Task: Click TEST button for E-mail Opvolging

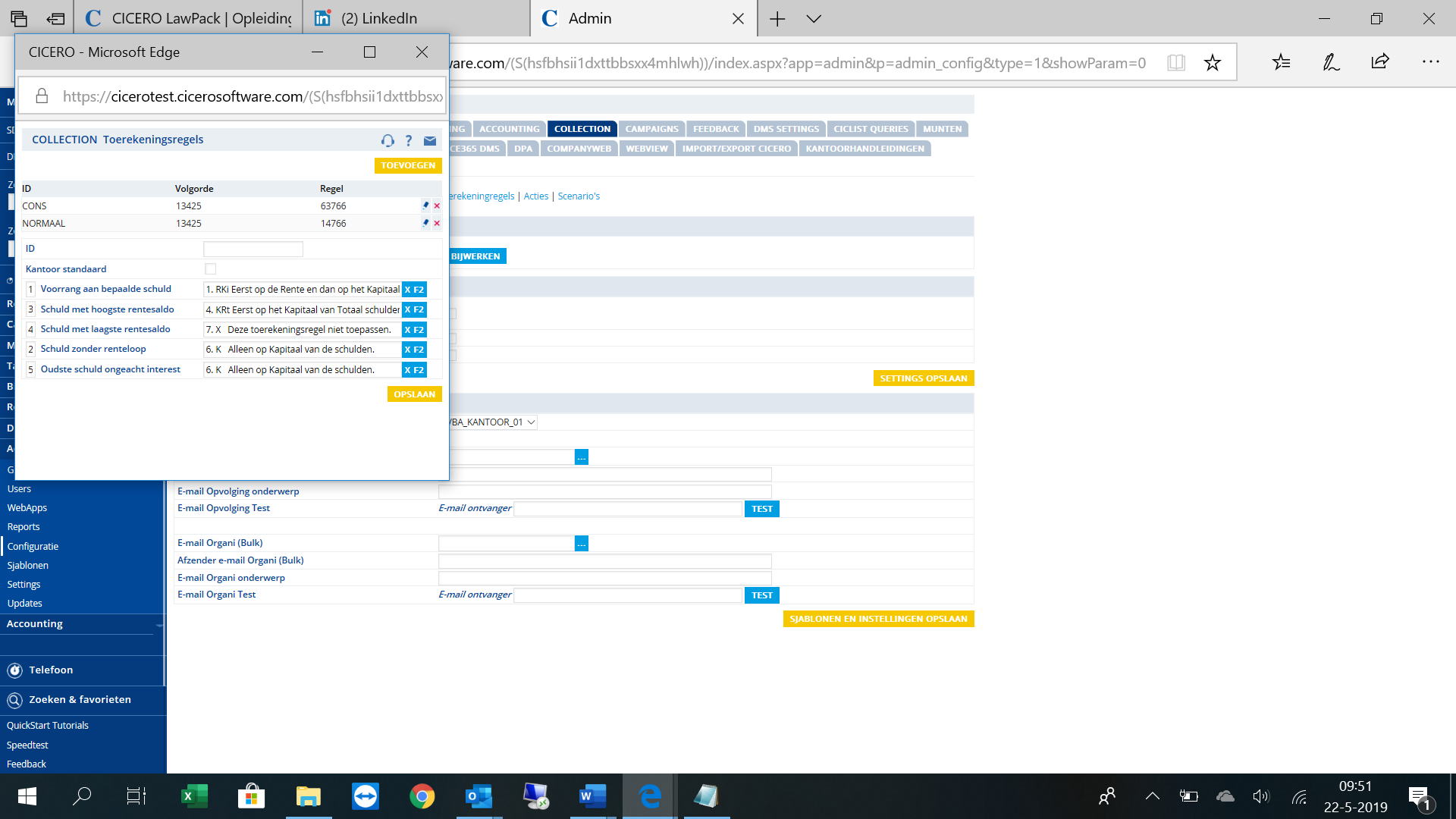Action: 762,509
